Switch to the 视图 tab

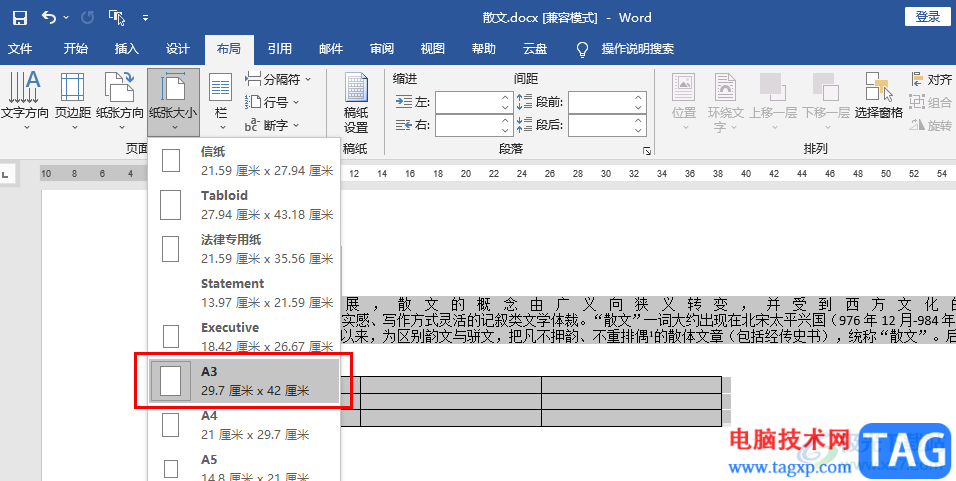[433, 49]
